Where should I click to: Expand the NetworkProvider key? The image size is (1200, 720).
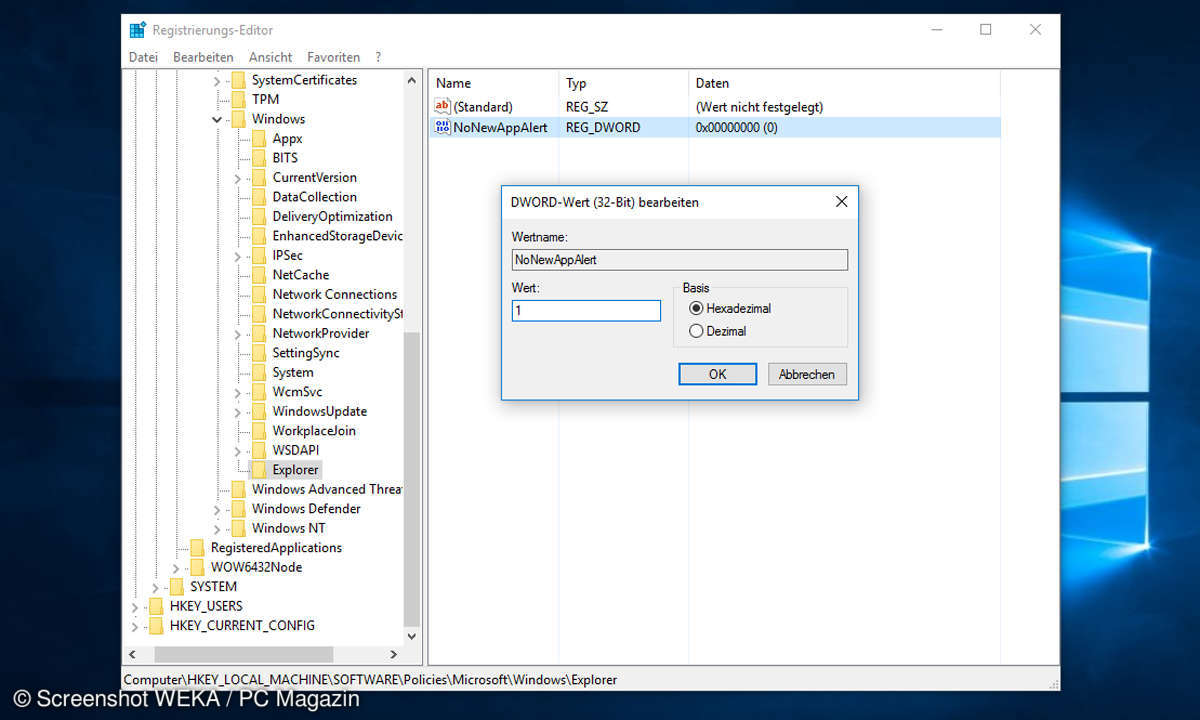[x=238, y=334]
